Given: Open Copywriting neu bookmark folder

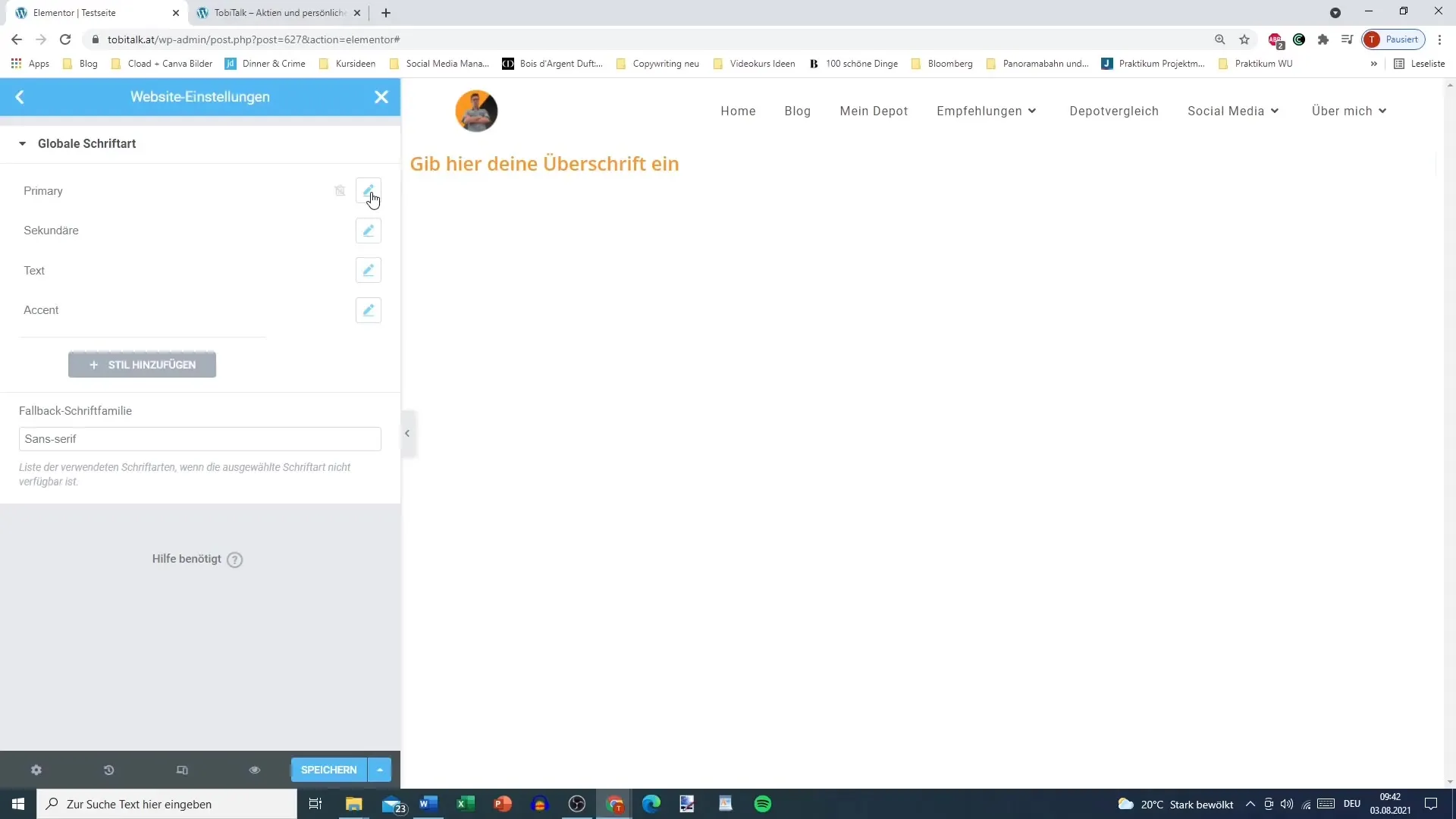Looking at the screenshot, I should [x=657, y=64].
